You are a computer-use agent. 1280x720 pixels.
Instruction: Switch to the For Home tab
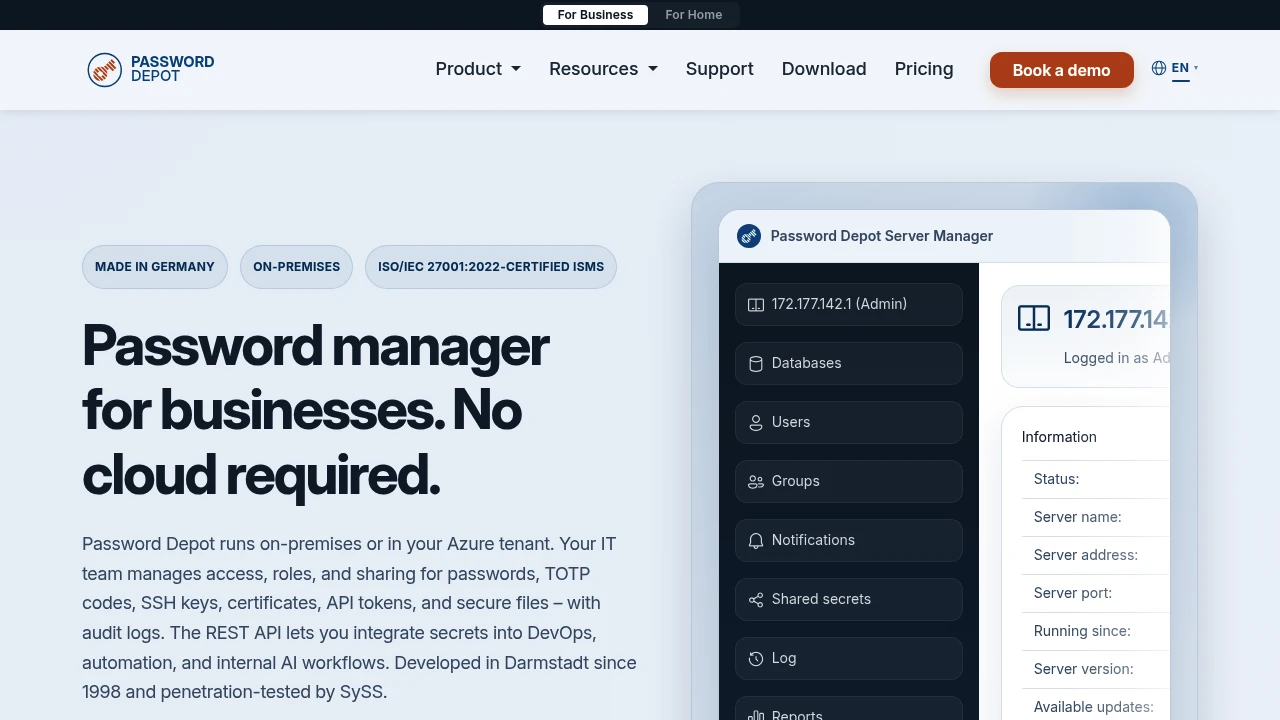point(694,15)
